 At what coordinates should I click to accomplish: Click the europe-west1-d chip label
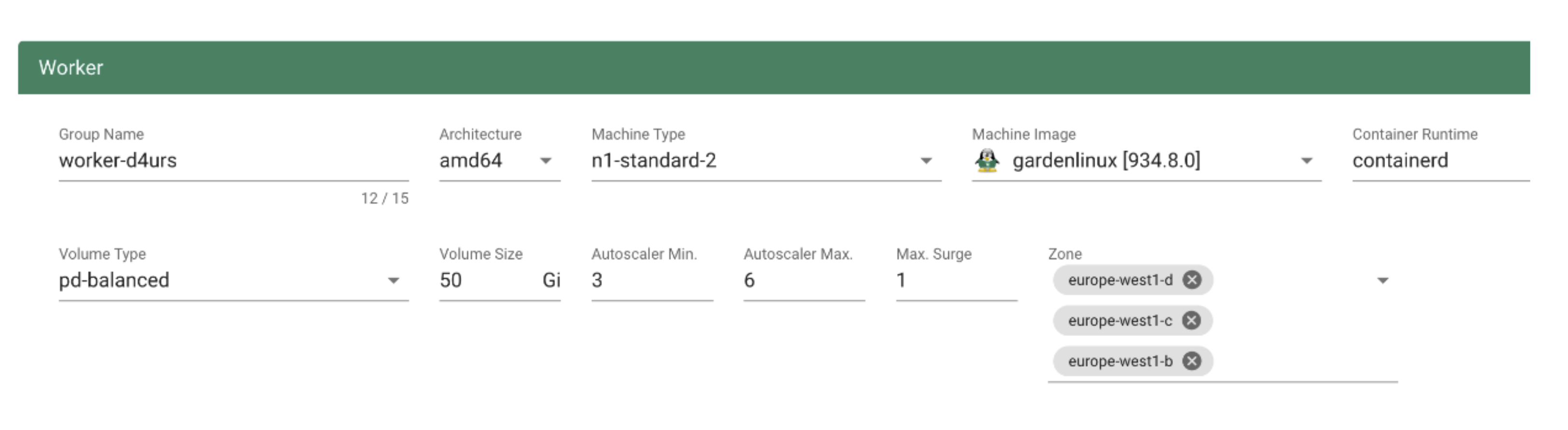[x=1120, y=280]
